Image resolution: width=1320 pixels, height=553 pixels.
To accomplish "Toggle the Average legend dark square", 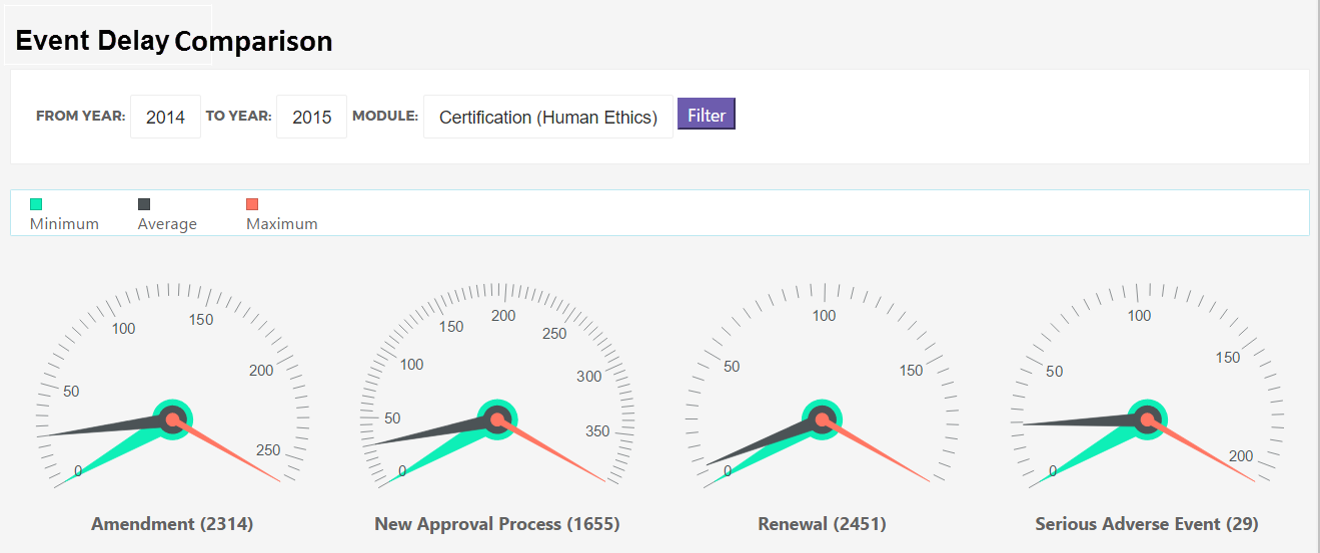I will coord(144,204).
